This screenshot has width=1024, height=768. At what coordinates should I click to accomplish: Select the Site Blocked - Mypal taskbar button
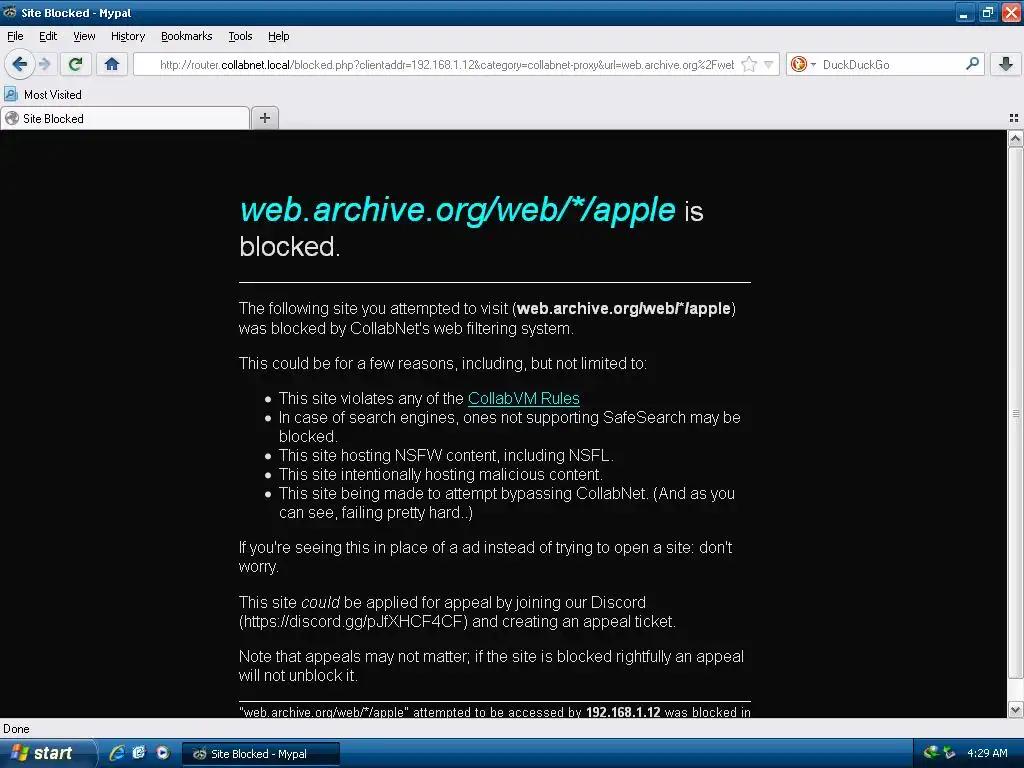(260, 754)
